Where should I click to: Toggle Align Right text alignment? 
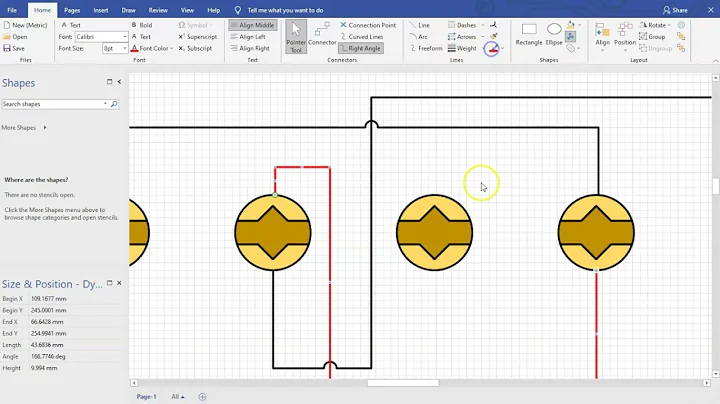pos(250,48)
